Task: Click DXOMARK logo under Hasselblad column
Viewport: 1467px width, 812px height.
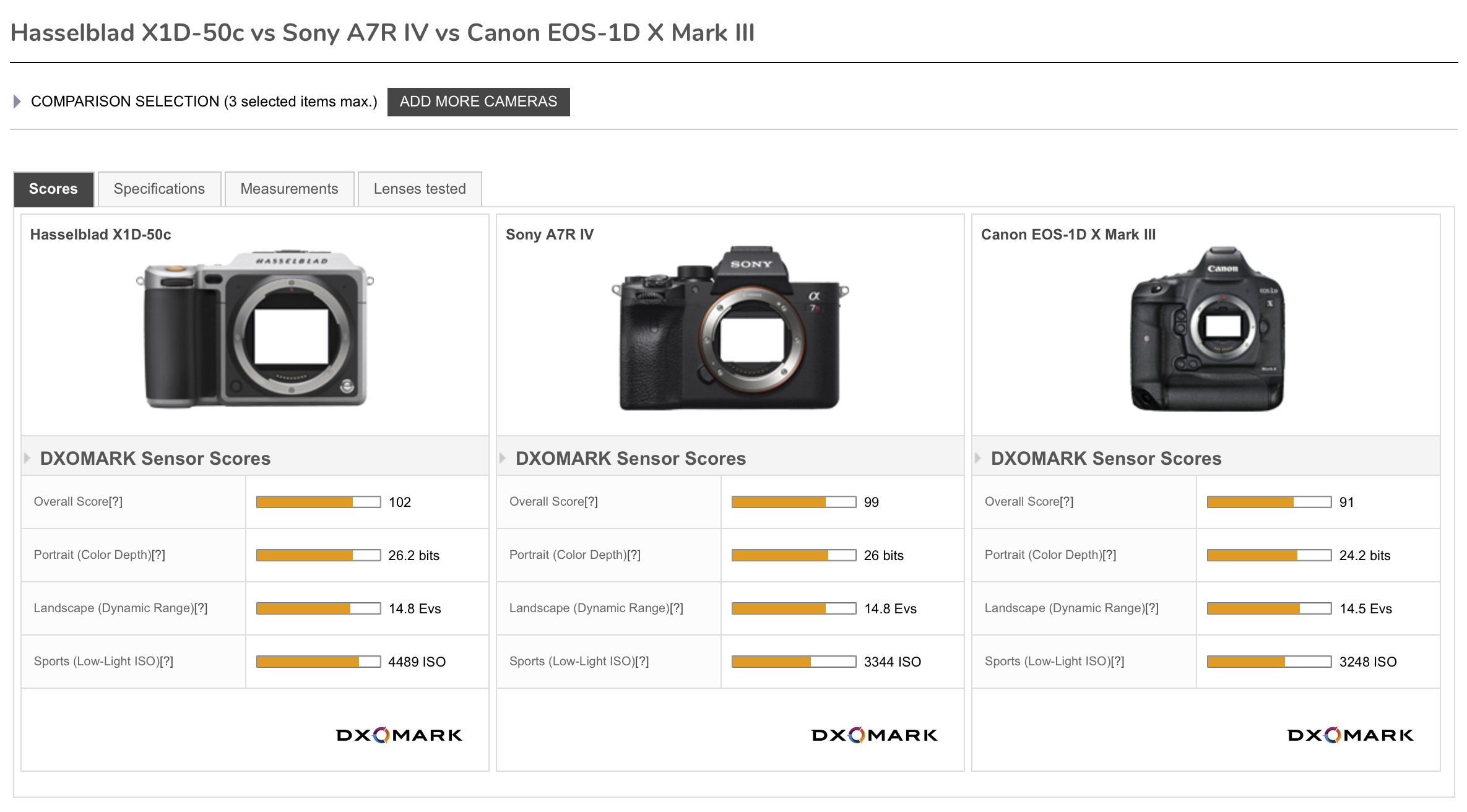Action: tap(399, 735)
